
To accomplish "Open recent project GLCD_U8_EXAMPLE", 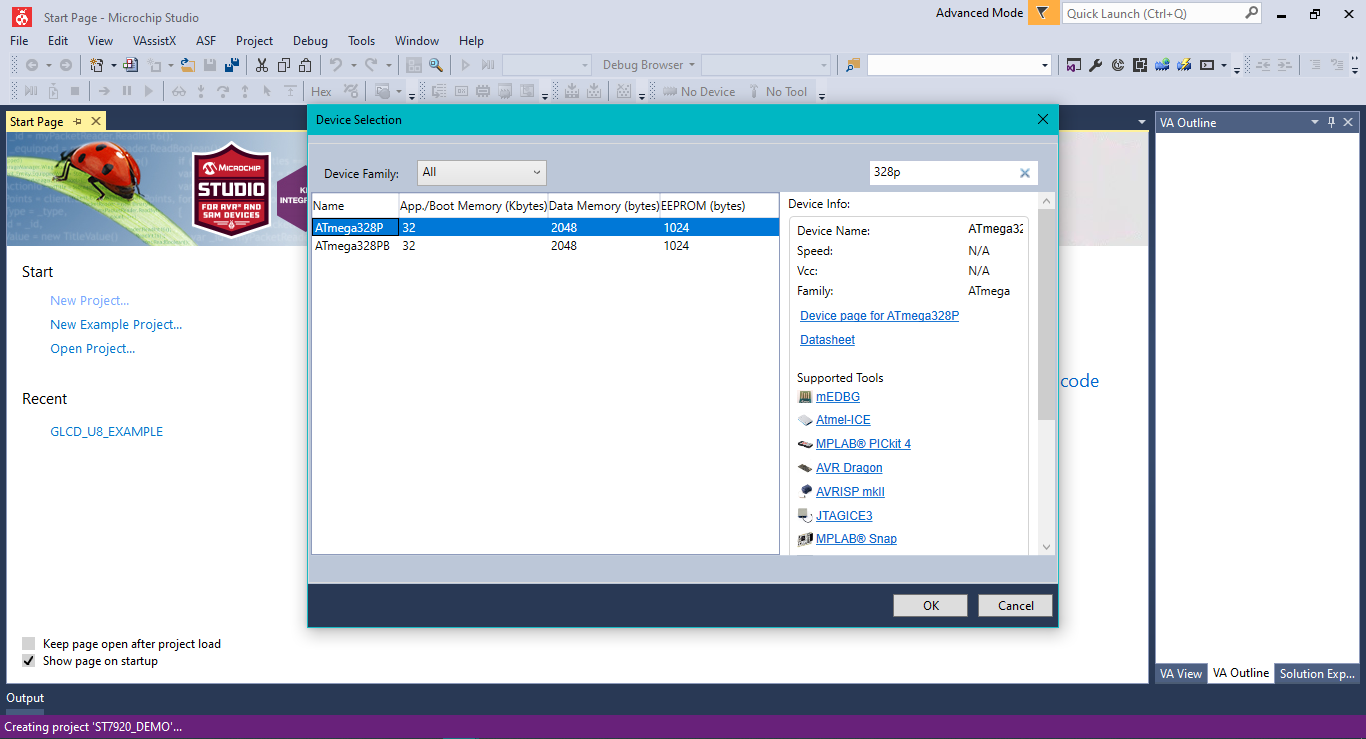I will point(106,432).
